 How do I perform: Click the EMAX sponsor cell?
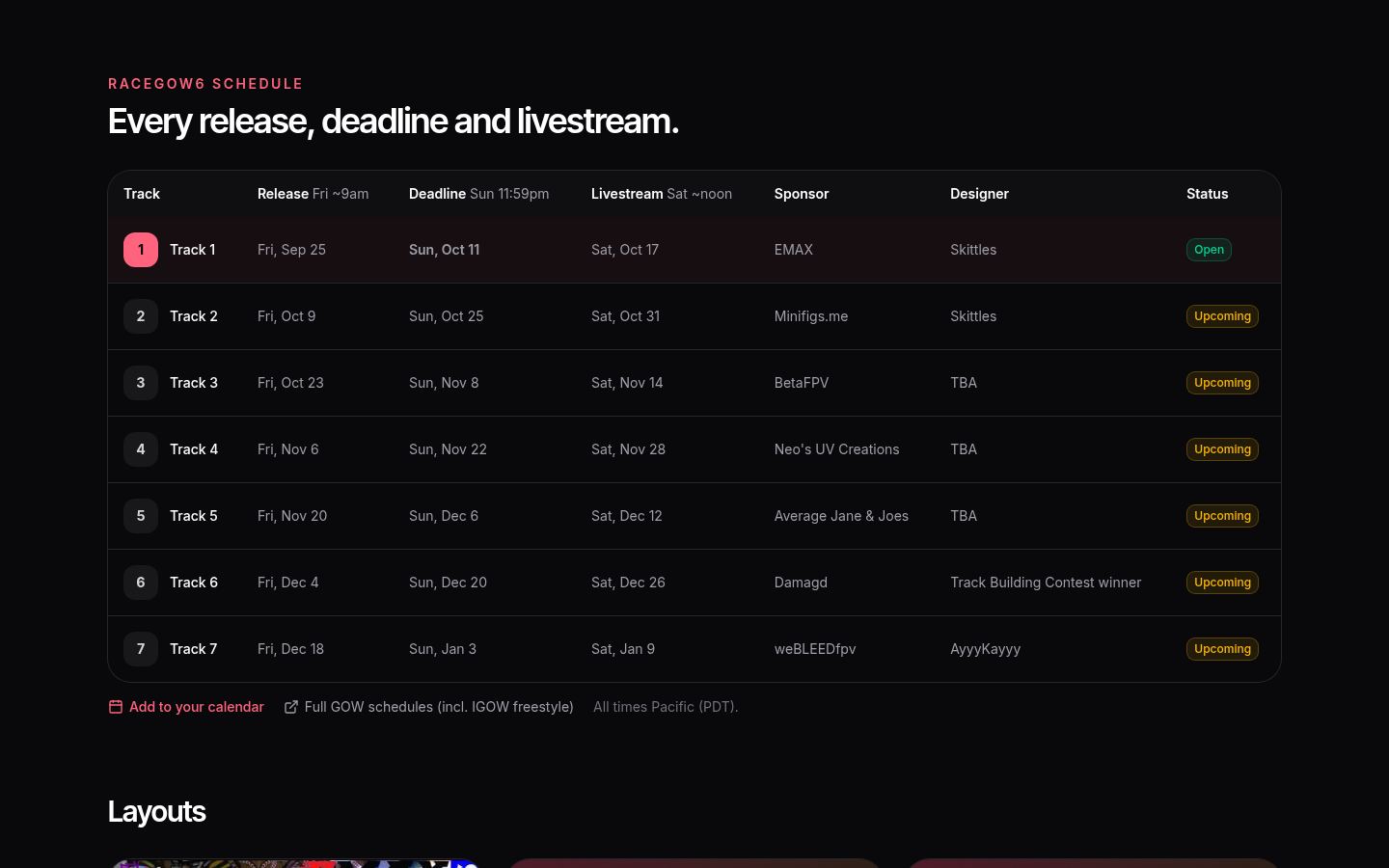pos(794,250)
